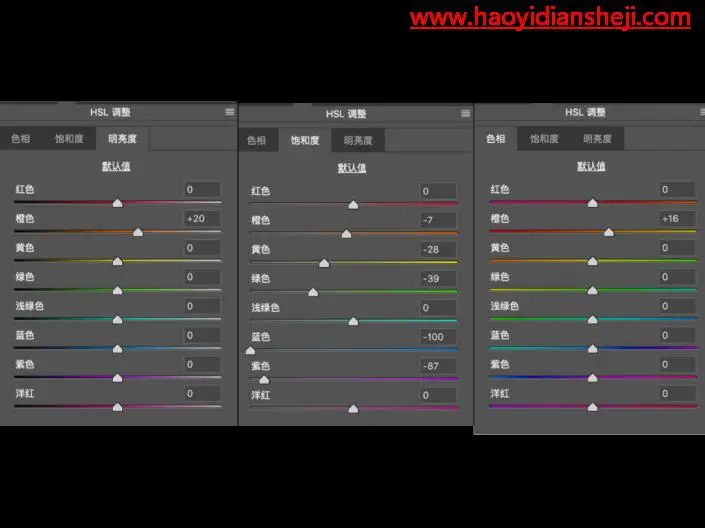Viewport: 705px width, 528px height.
Task: Click the 橙色 hue slider handle at +16
Action: [x=609, y=232]
